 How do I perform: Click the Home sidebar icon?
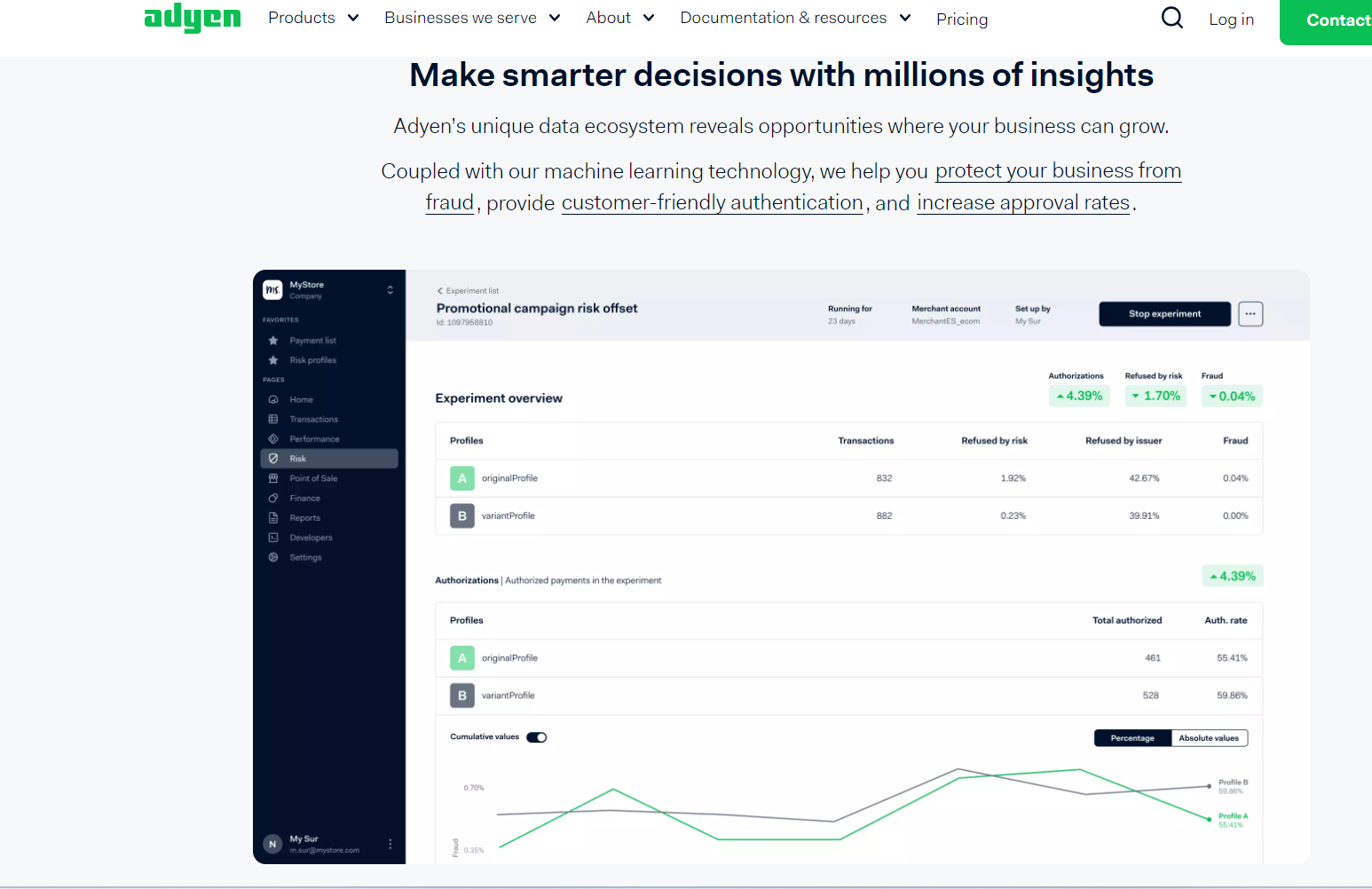(273, 400)
